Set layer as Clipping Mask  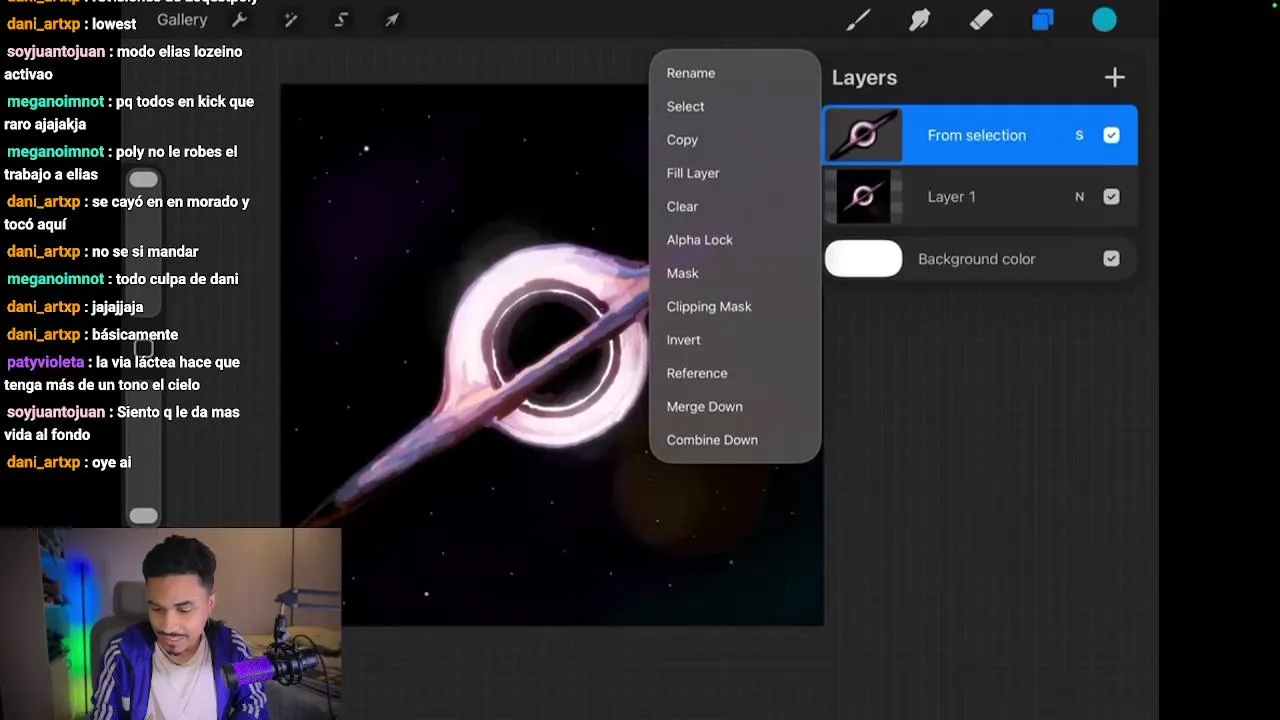(x=709, y=306)
